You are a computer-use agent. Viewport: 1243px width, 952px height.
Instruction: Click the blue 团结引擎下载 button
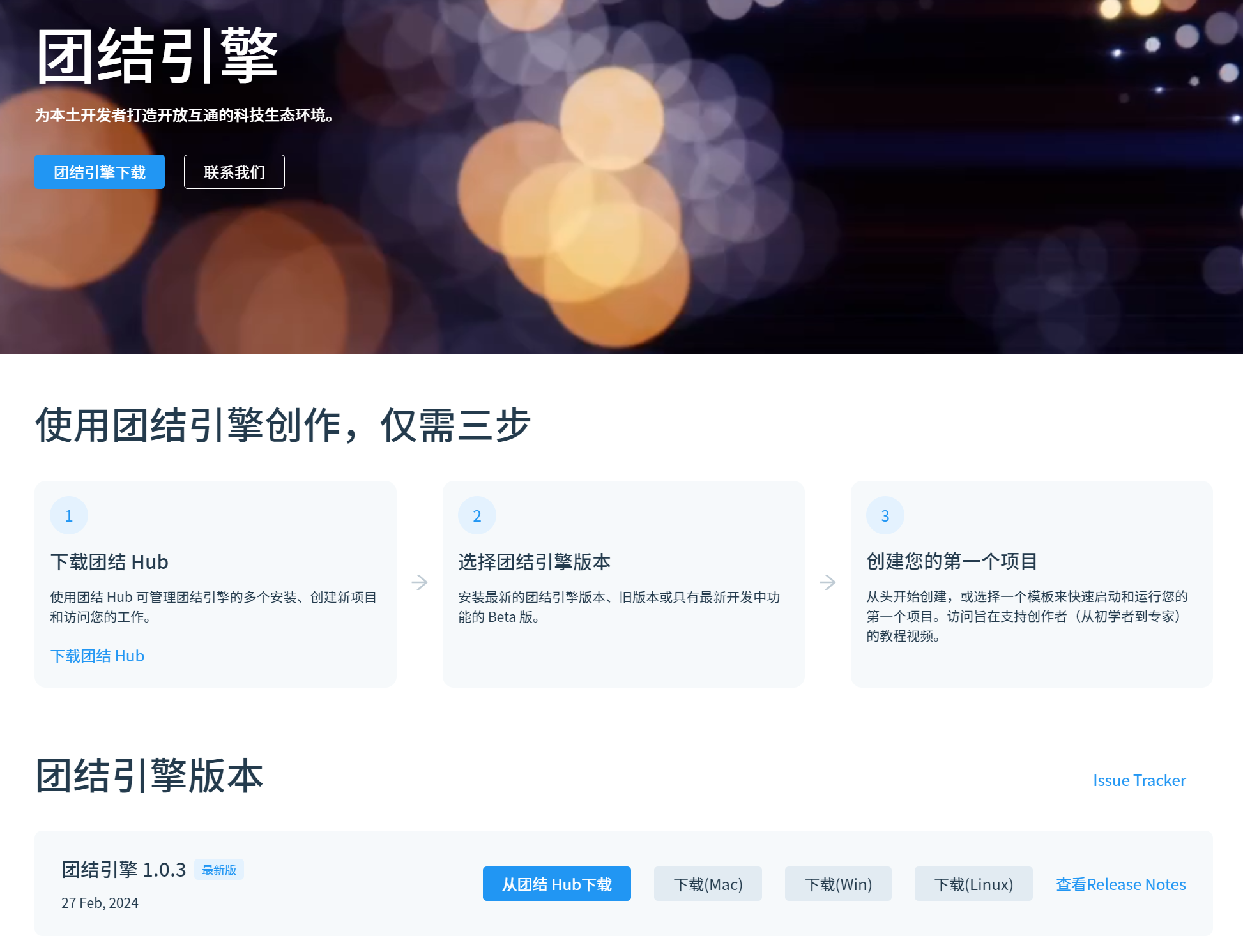[99, 172]
